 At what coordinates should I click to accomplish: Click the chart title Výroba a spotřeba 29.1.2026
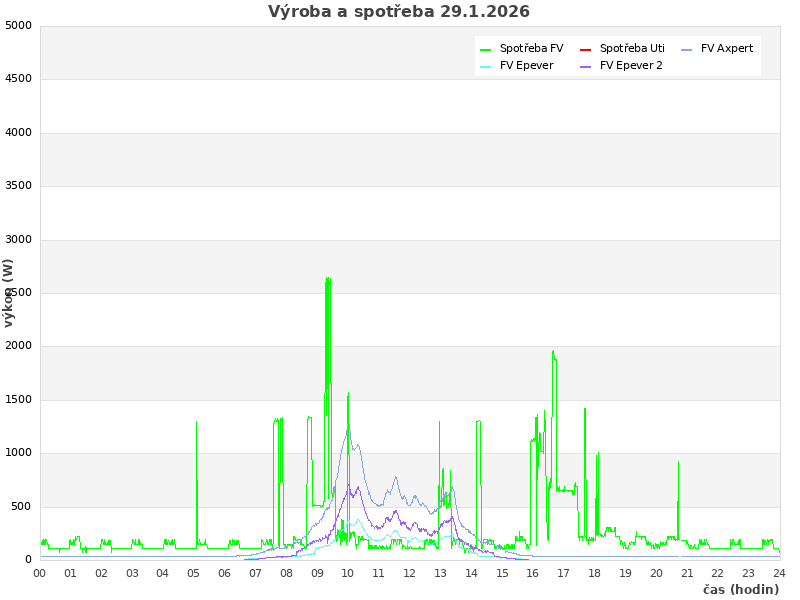pos(399,12)
